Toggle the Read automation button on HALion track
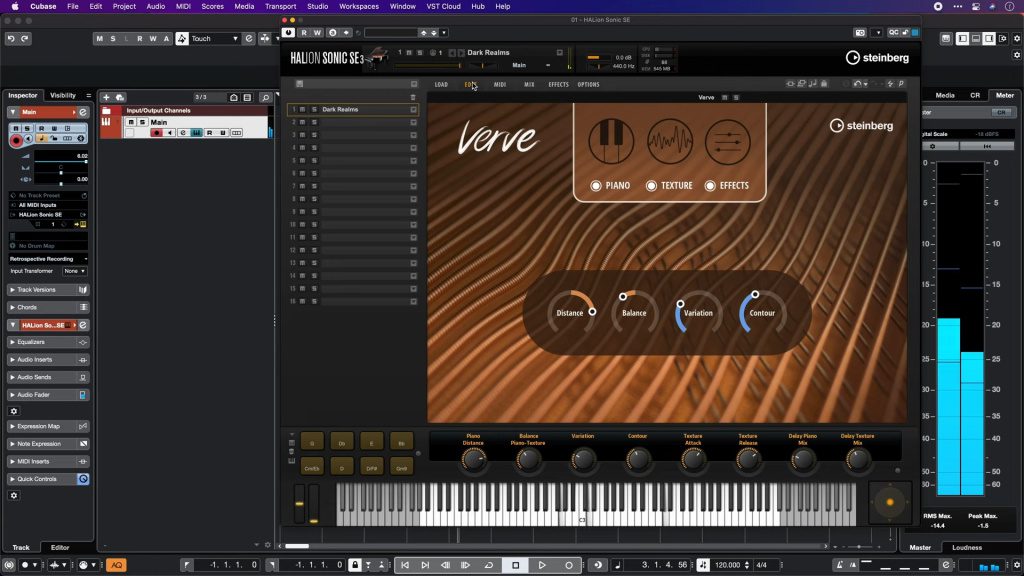Viewport: 1024px width, 576px height. (42, 128)
